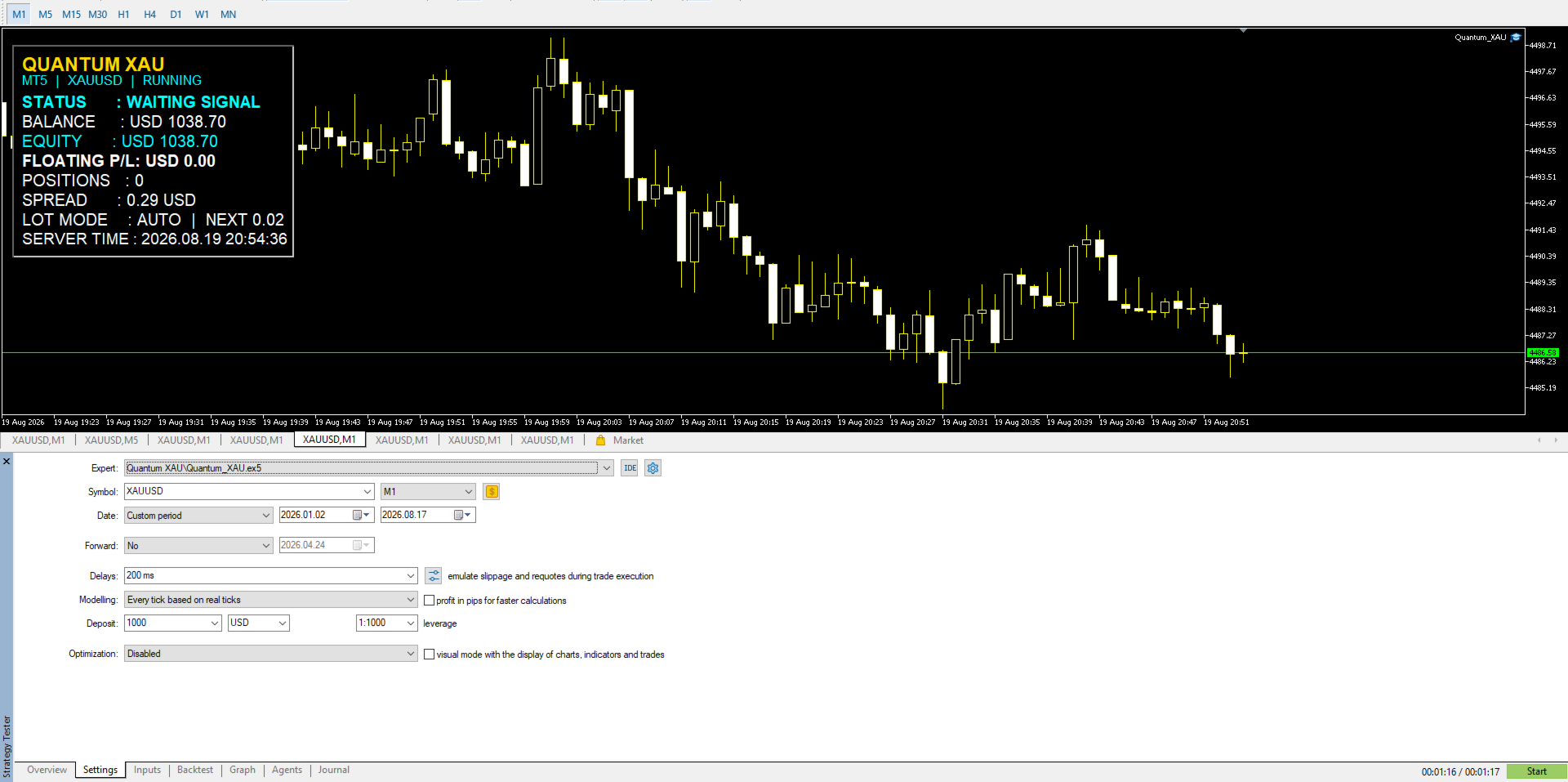The width and height of the screenshot is (1568, 782).
Task: Open the expert in the IDE editor
Action: (630, 468)
